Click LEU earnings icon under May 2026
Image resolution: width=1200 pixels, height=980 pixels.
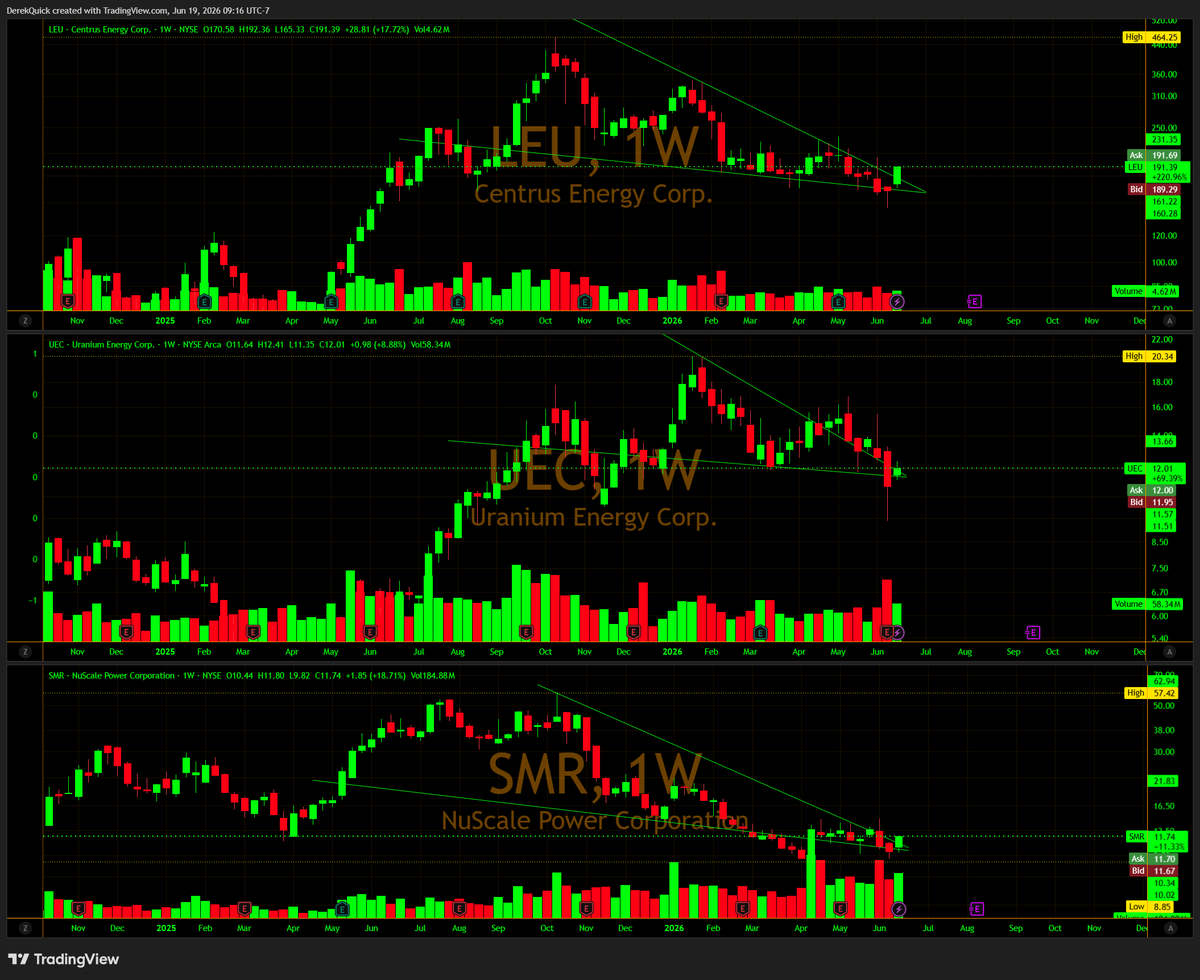838,300
